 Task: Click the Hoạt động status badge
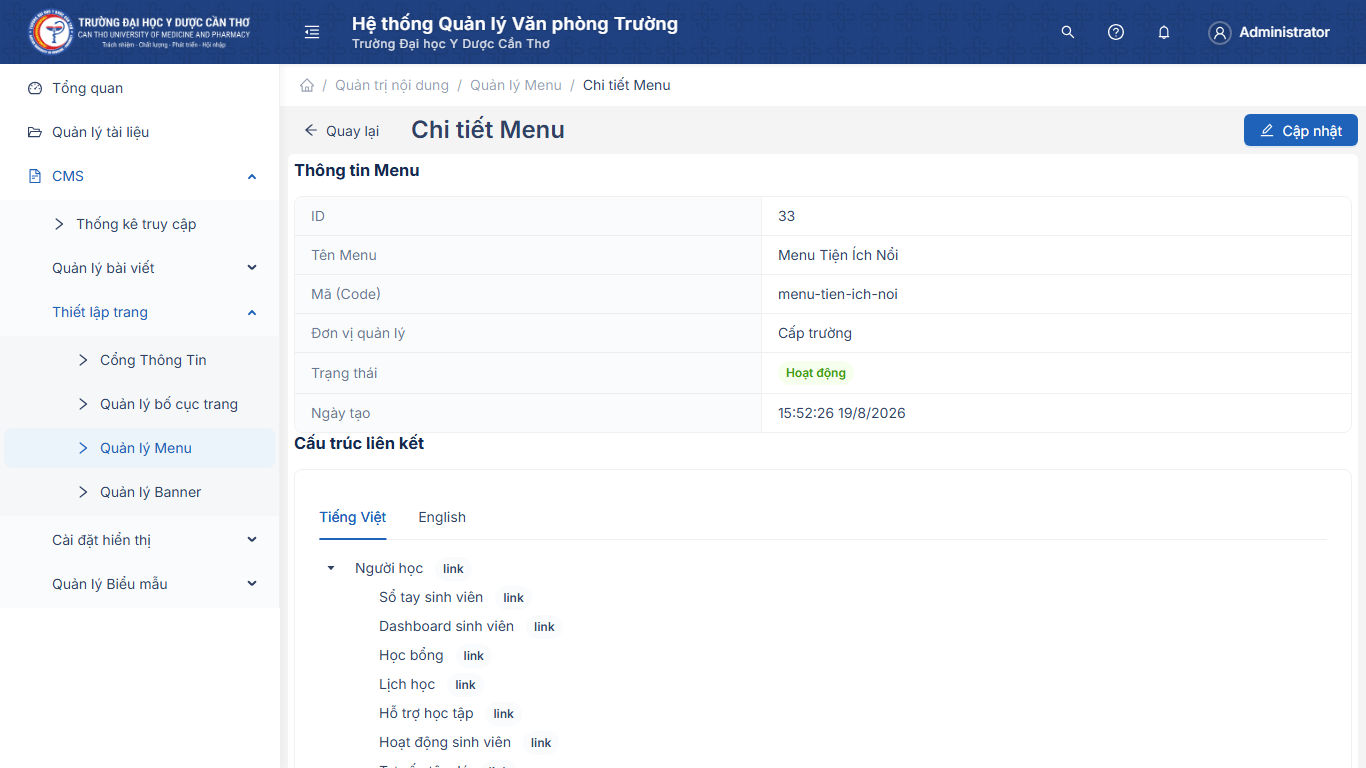pos(816,373)
